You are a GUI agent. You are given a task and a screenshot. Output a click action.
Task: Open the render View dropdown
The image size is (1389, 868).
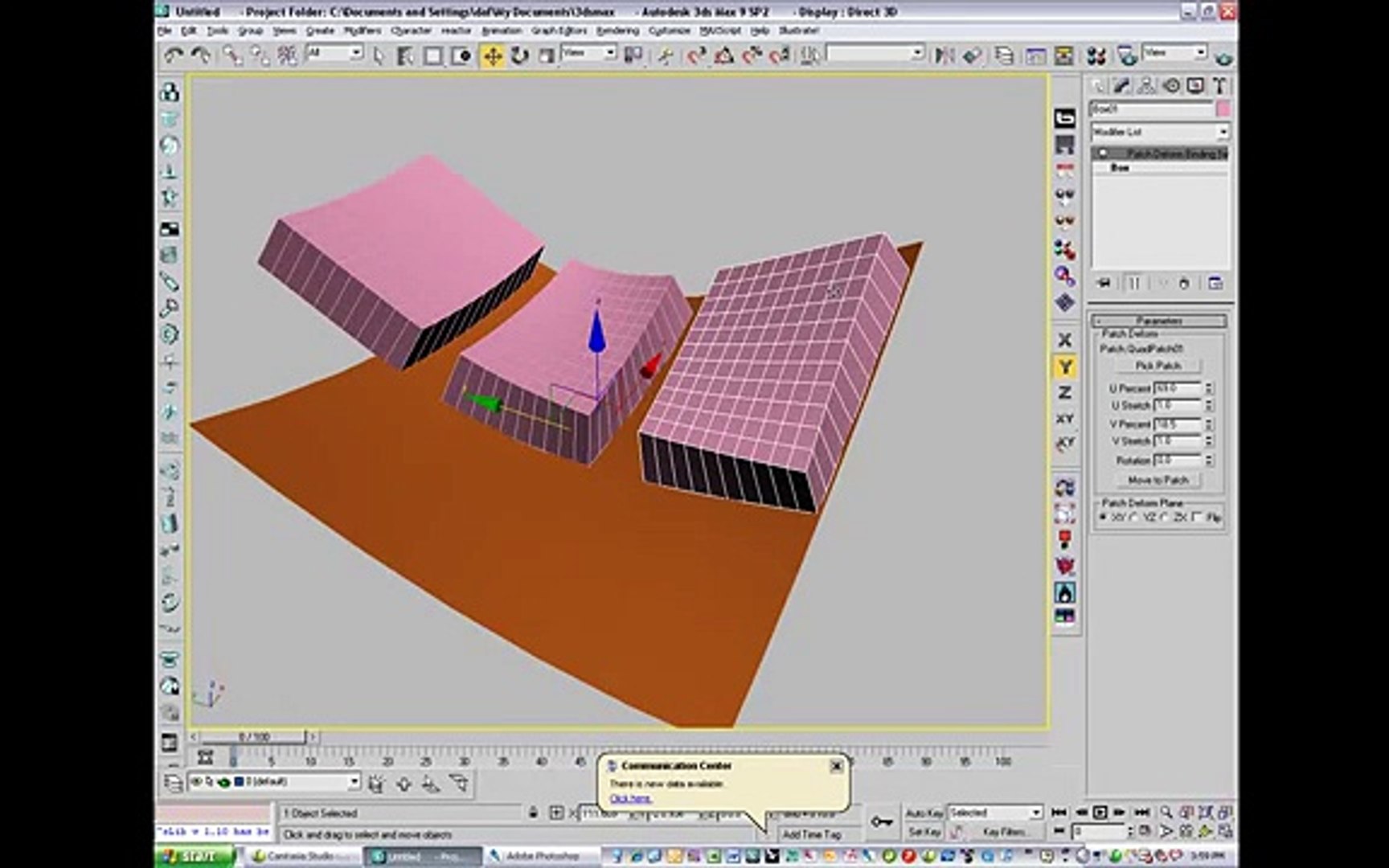1175,53
